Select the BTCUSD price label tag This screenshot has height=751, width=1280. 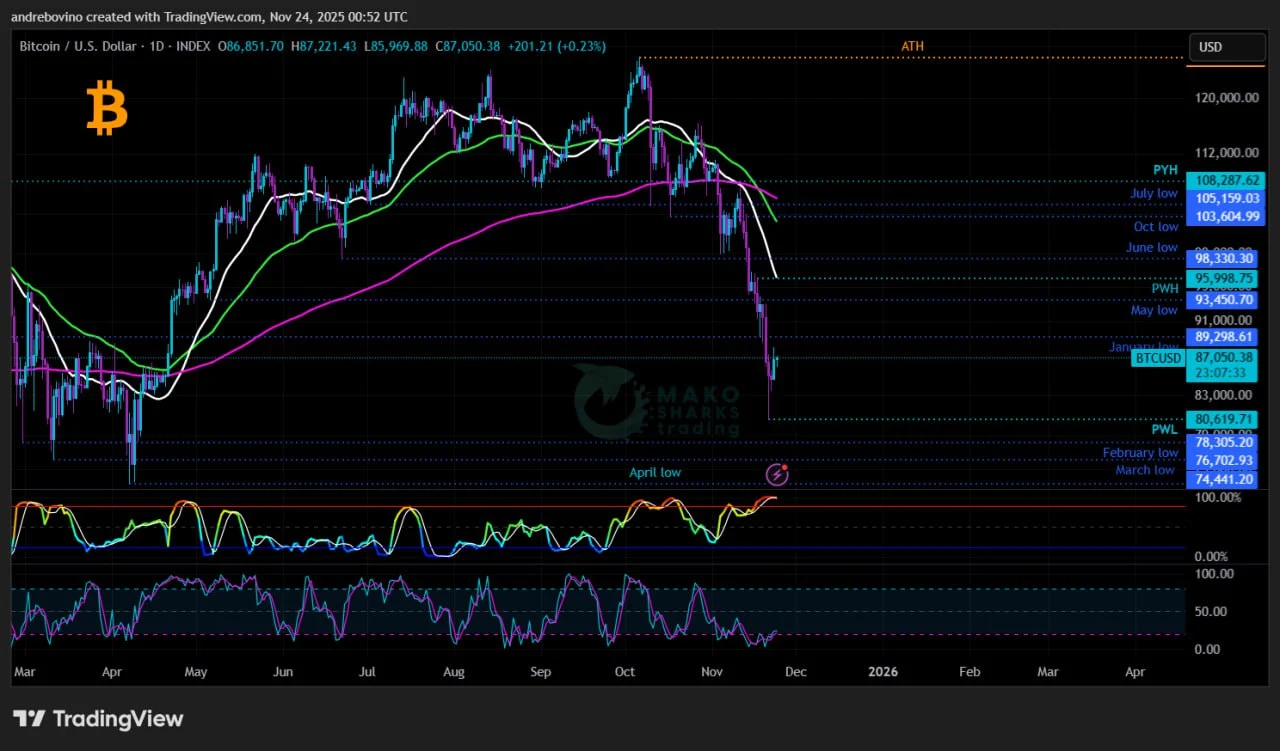point(1157,358)
